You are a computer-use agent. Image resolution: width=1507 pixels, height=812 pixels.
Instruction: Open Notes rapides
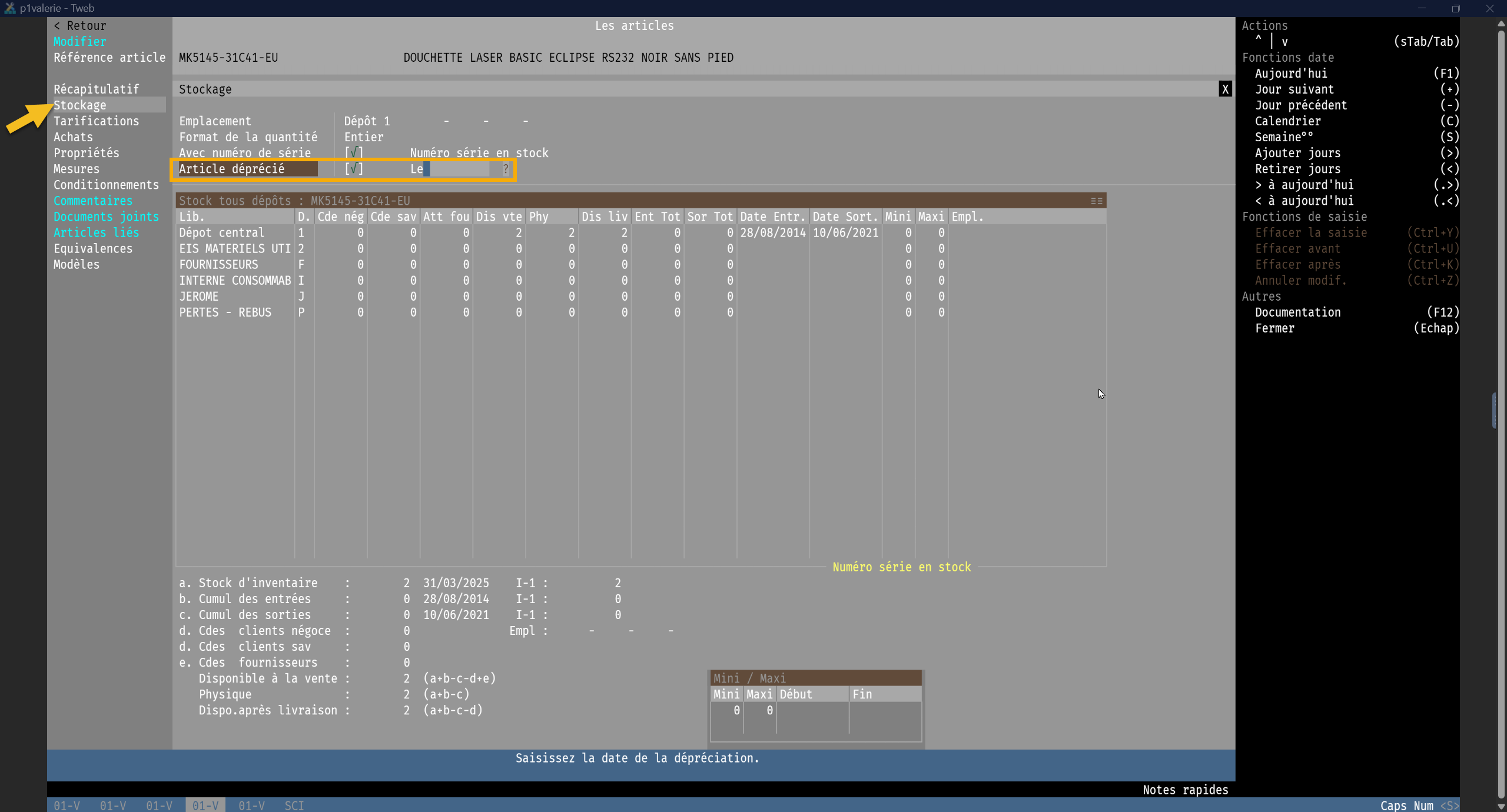click(x=1185, y=790)
